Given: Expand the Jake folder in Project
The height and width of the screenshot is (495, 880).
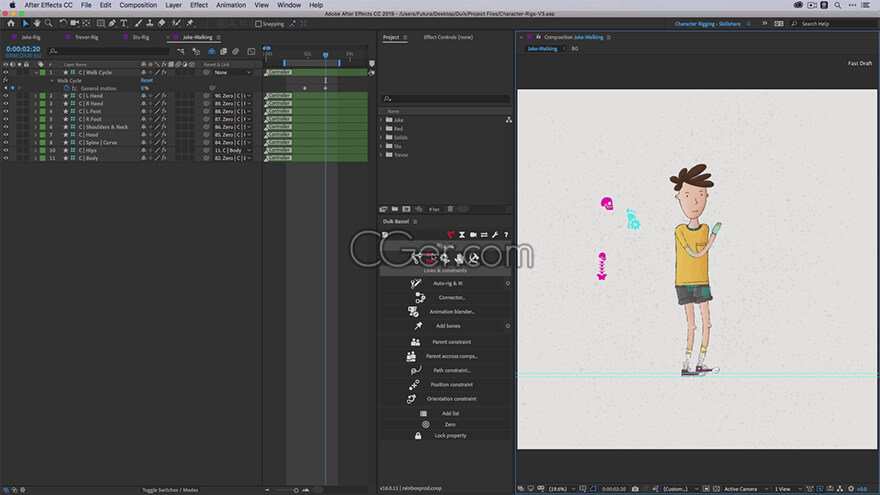Looking at the screenshot, I should click(381, 120).
